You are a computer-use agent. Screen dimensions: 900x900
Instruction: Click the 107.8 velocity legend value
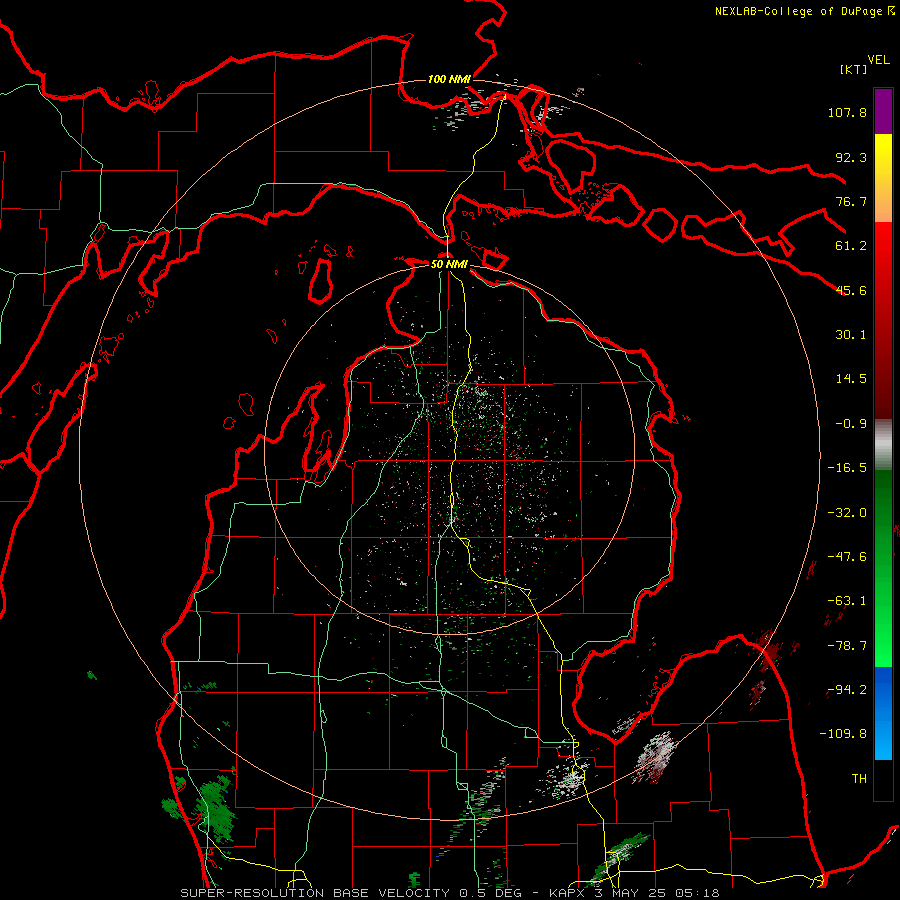click(x=847, y=112)
